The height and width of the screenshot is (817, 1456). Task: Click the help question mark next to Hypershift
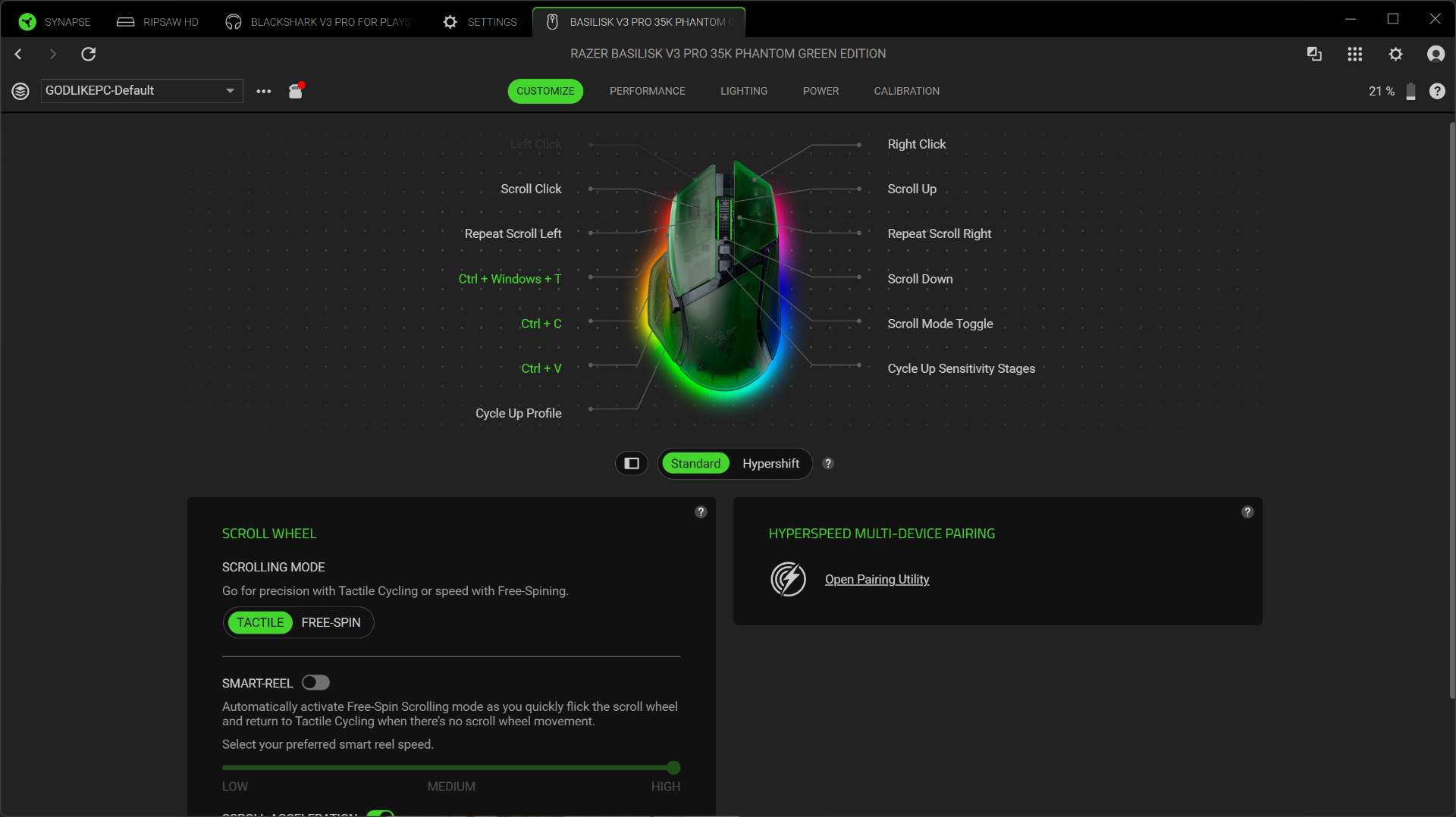(828, 463)
